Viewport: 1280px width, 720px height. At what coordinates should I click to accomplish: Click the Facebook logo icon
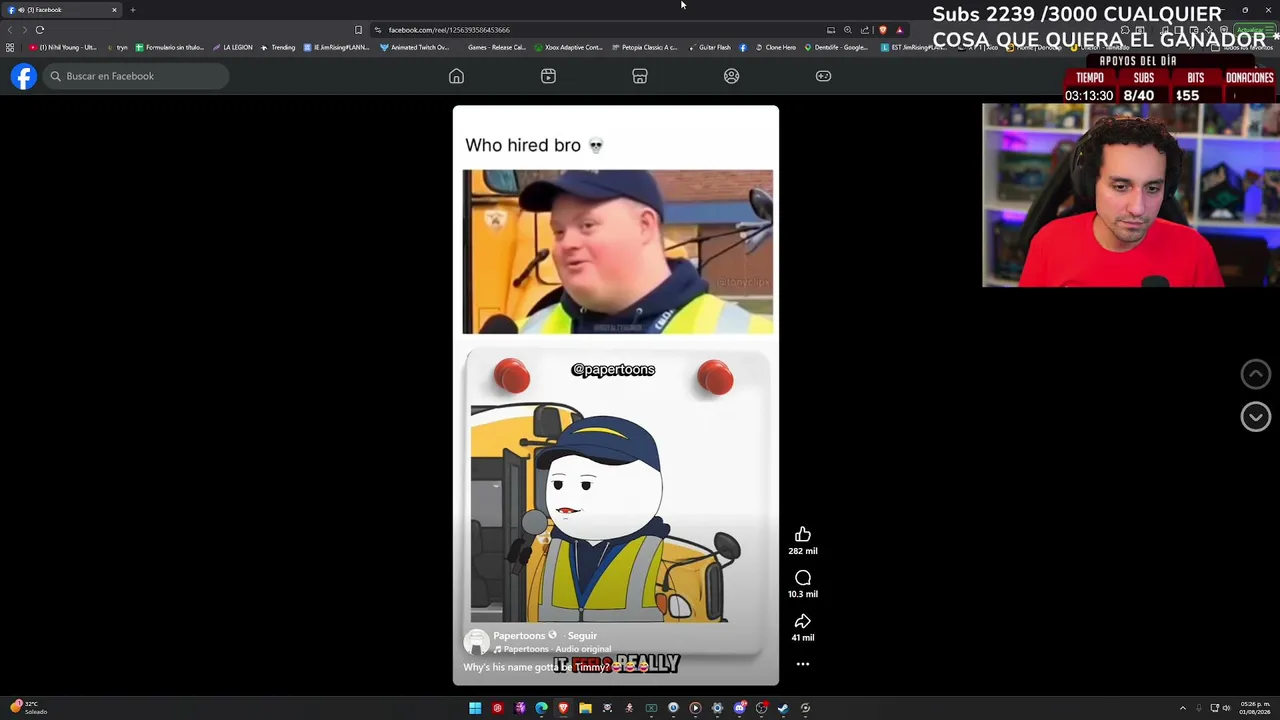pyautogui.click(x=24, y=76)
